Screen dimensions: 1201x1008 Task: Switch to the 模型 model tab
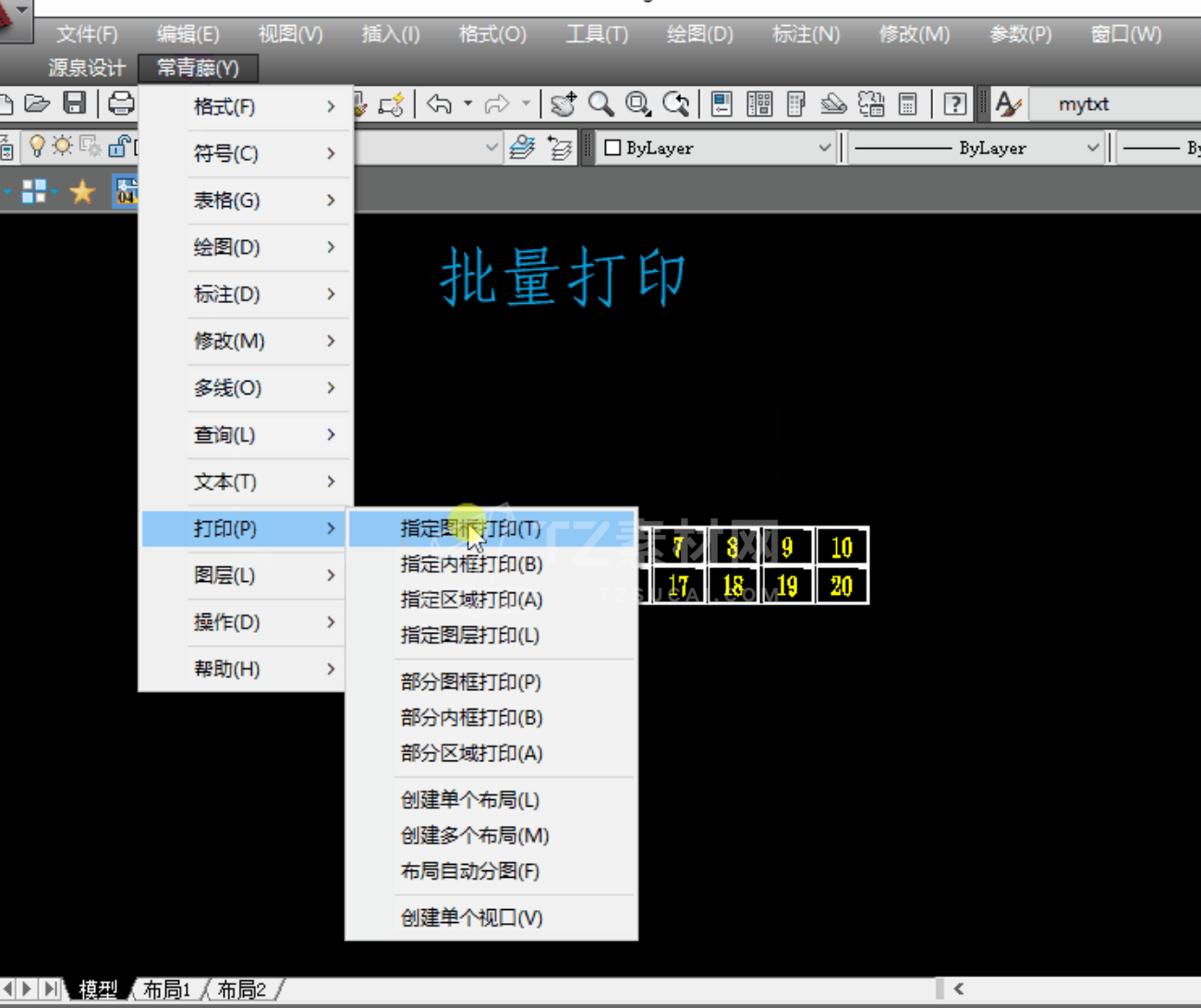point(98,990)
